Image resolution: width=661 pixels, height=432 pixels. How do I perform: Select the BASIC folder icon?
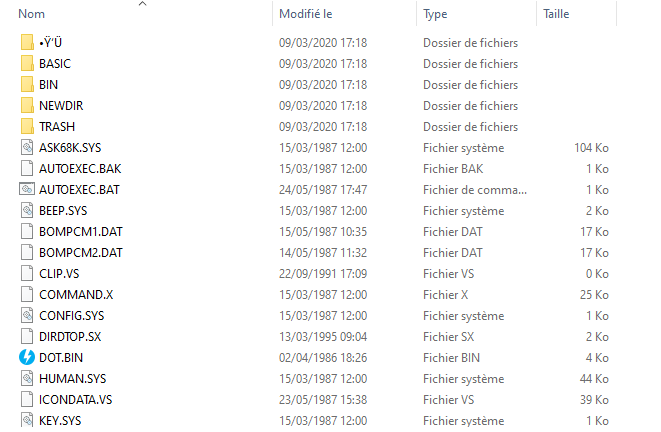(27, 63)
